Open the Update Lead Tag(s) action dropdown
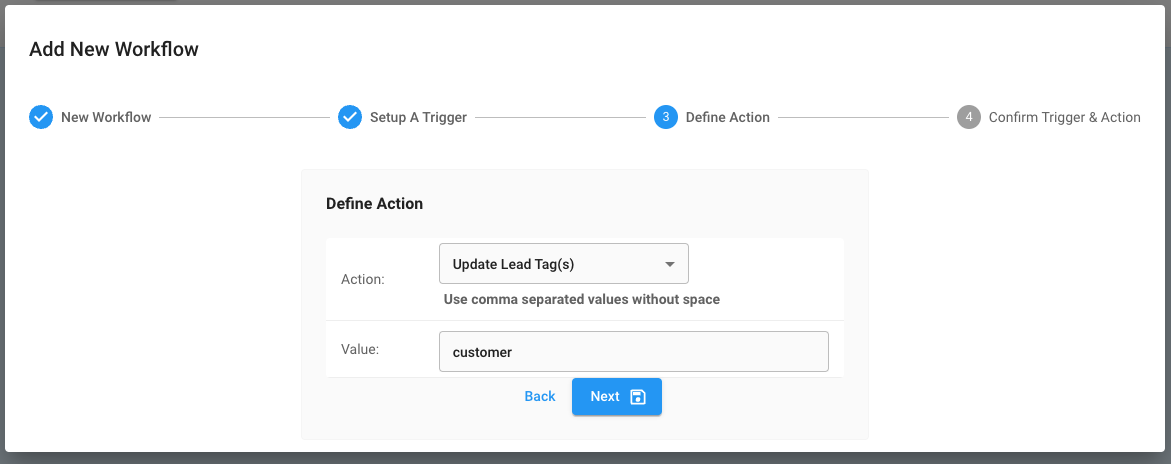 [x=563, y=264]
